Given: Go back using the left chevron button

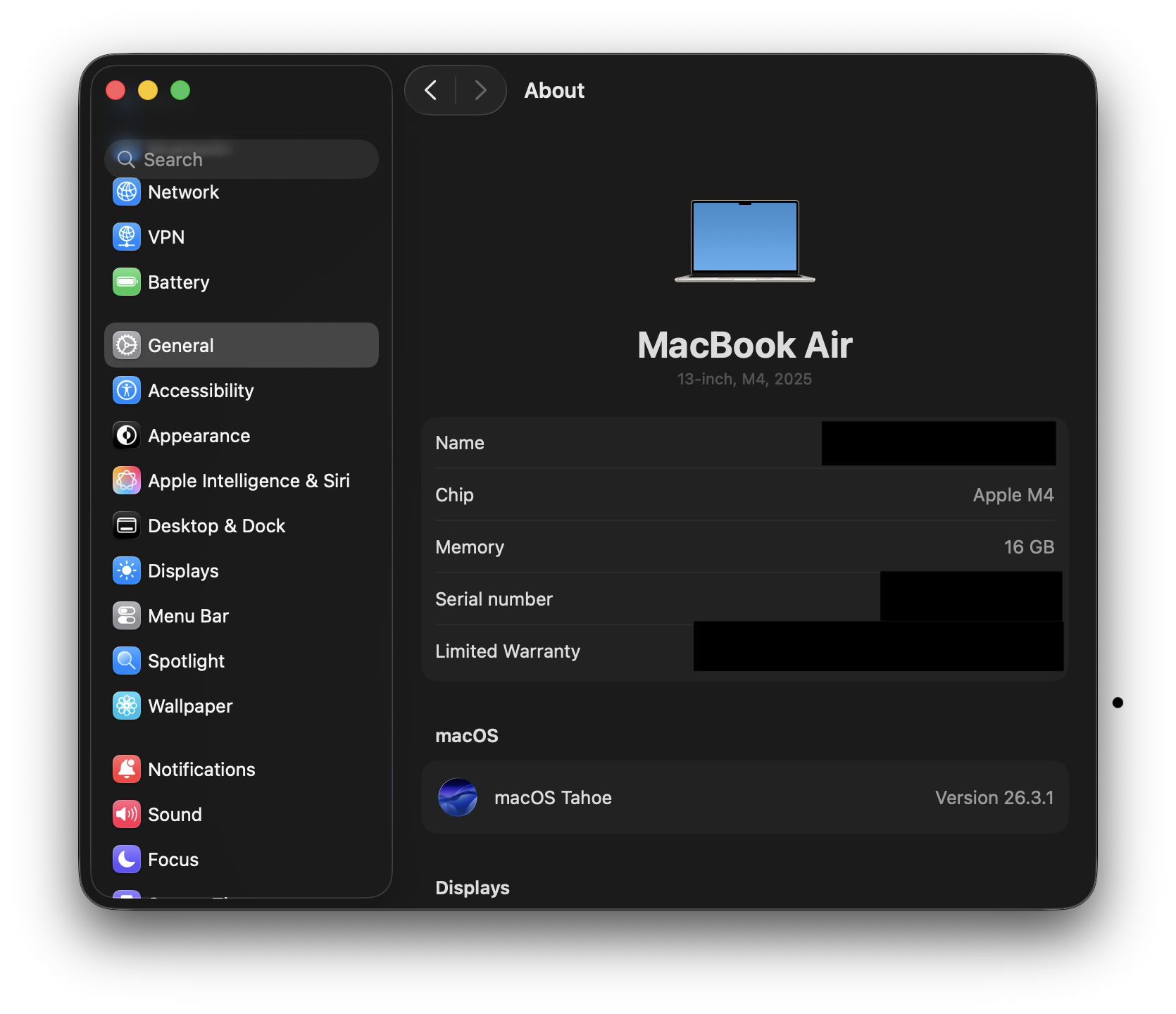Looking at the screenshot, I should (x=431, y=90).
